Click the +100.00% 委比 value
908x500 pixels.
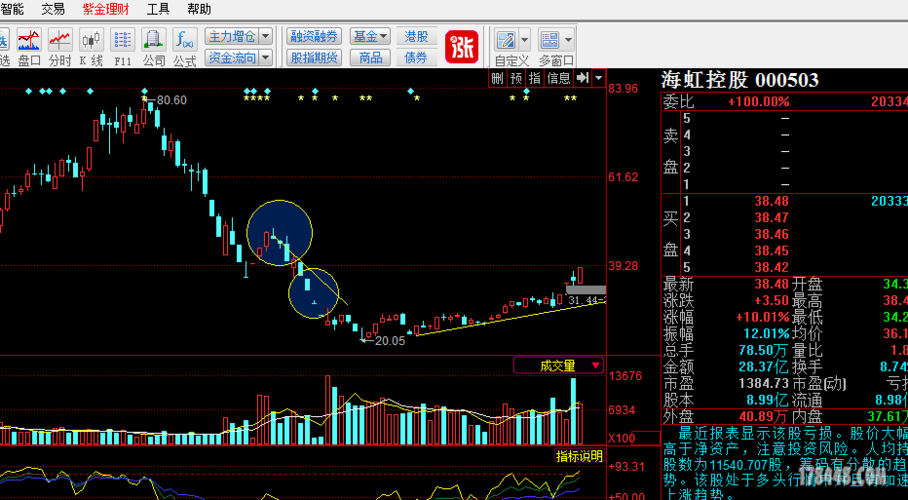[x=758, y=102]
